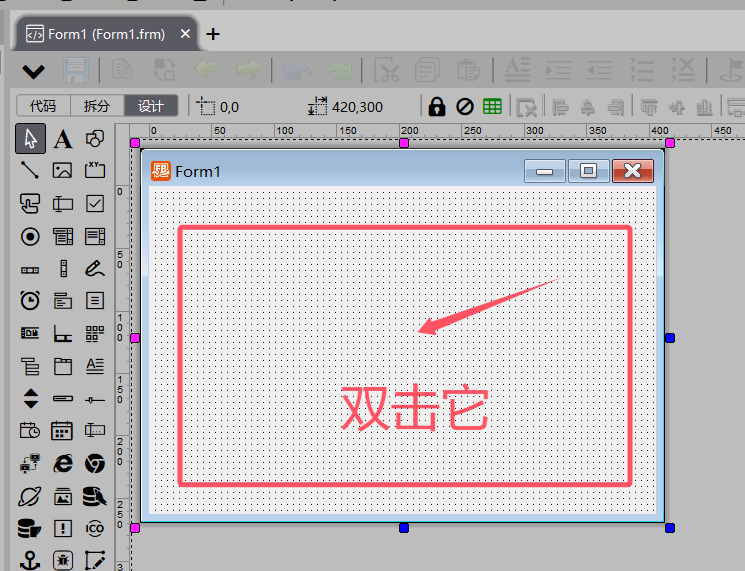This screenshot has height=571, width=745.
Task: Pick the CheckBox control tool
Action: click(95, 203)
